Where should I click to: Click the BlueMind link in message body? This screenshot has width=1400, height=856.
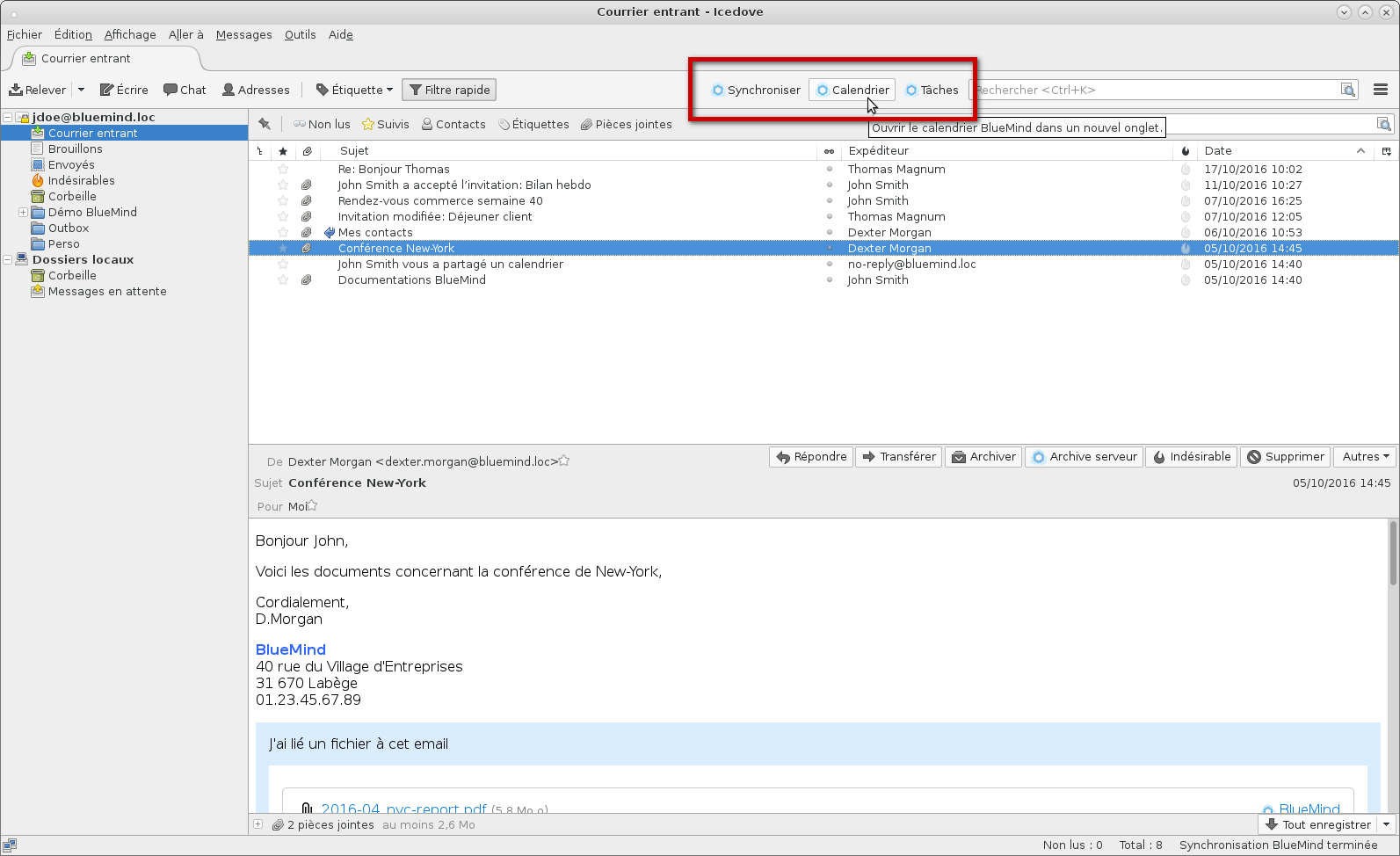(290, 649)
